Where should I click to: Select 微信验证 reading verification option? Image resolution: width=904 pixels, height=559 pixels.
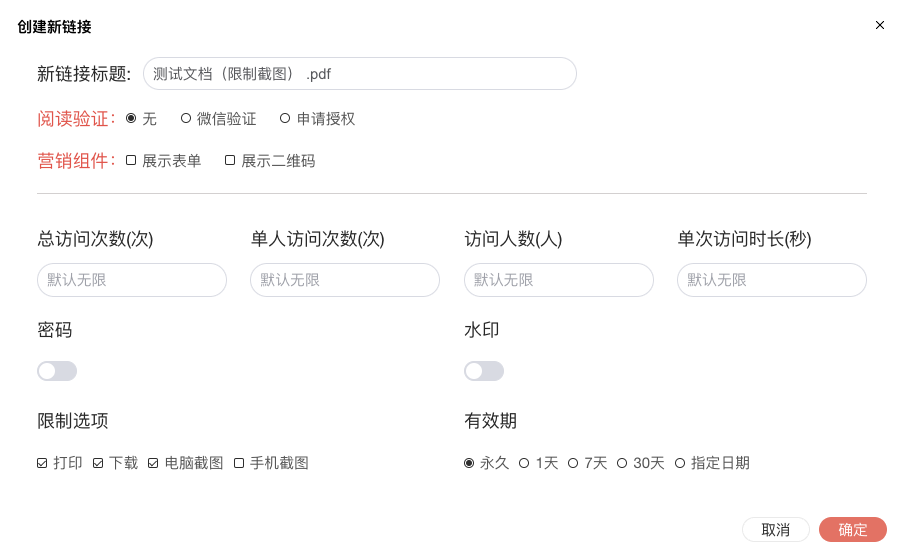click(186, 119)
